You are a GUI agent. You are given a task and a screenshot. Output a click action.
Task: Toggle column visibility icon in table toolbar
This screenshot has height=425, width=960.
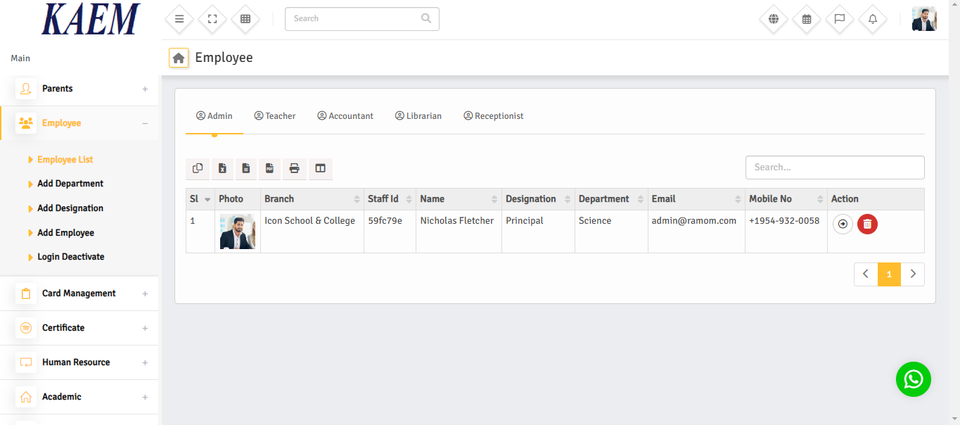pyautogui.click(x=320, y=169)
